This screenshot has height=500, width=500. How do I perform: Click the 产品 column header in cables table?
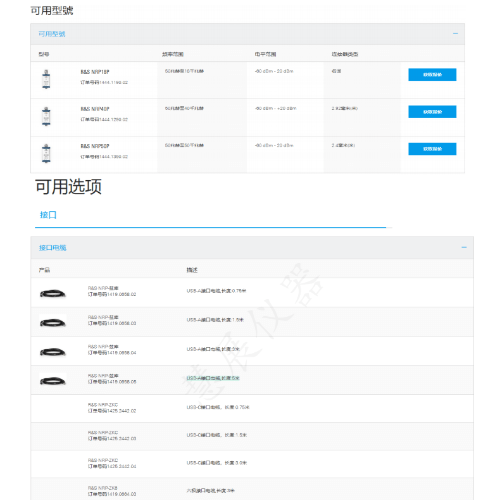tap(44, 270)
